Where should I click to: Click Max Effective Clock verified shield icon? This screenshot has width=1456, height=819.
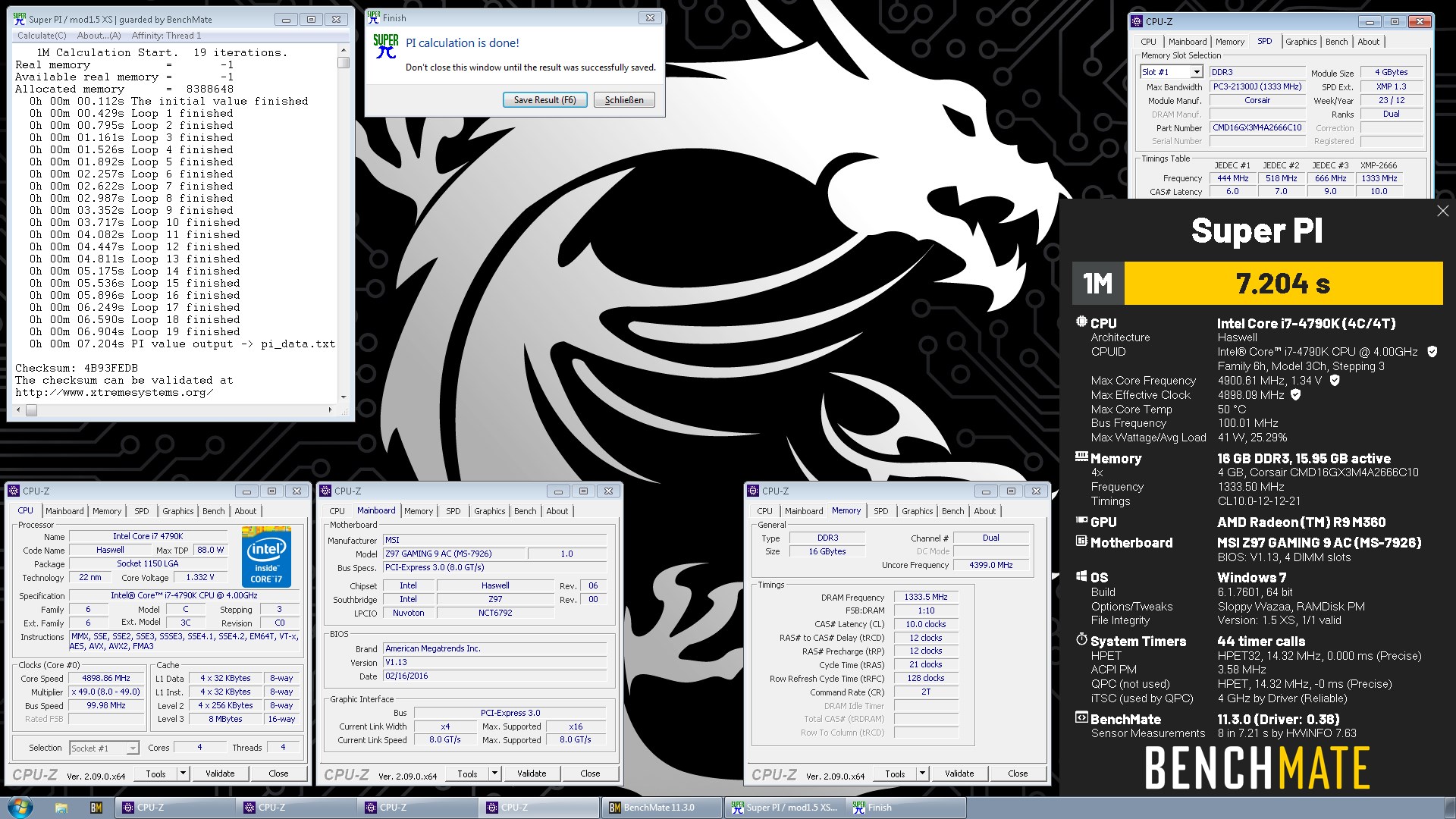point(1296,395)
